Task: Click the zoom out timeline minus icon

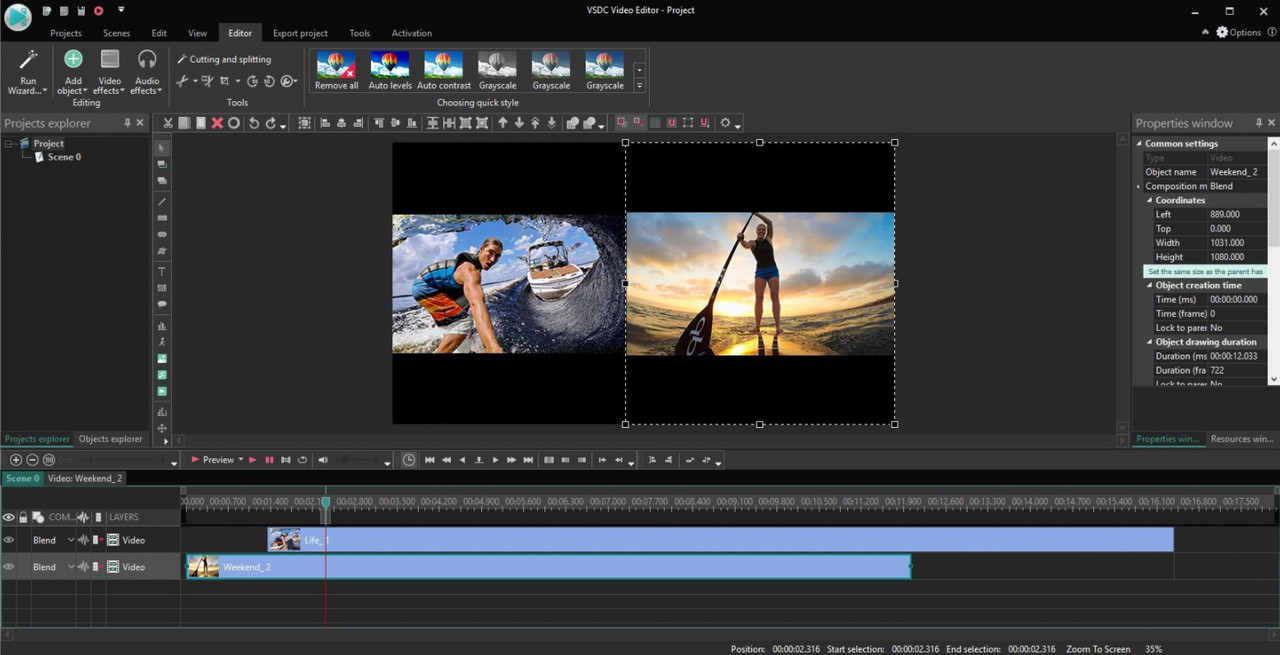Action: (32, 460)
